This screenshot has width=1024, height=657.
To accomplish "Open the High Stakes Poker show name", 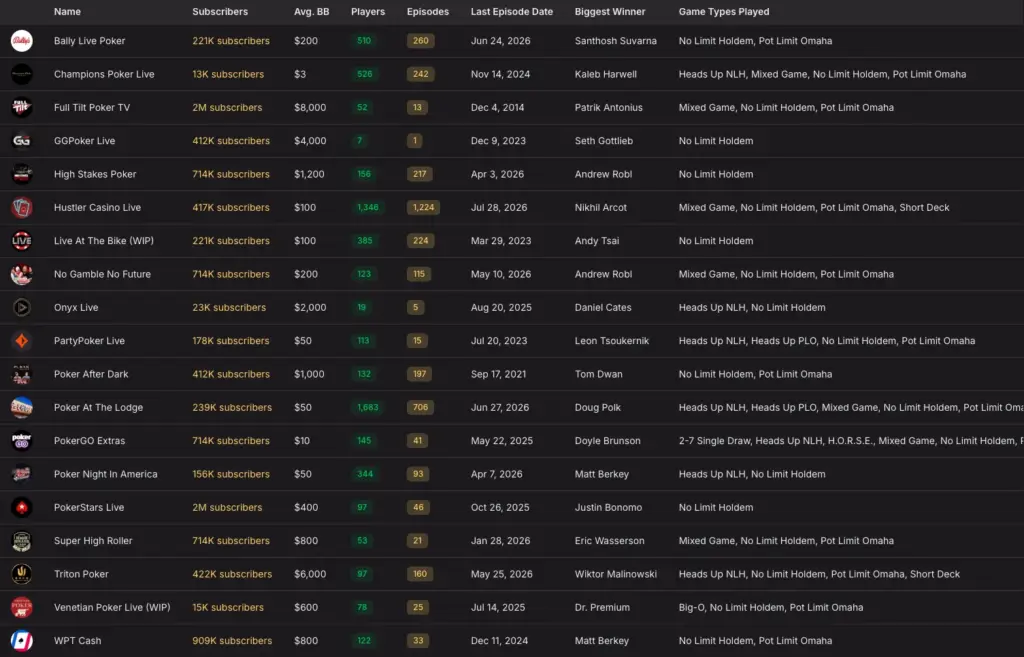I will pyautogui.click(x=95, y=174).
